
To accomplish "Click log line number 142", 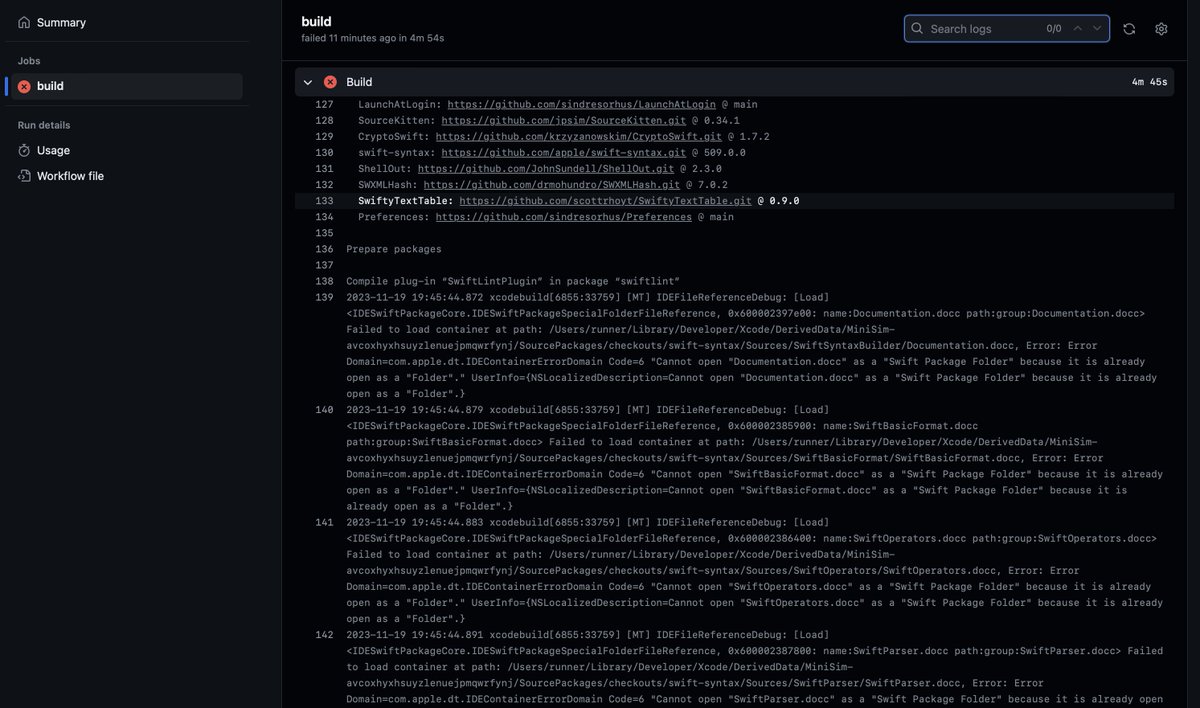I will (x=324, y=634).
